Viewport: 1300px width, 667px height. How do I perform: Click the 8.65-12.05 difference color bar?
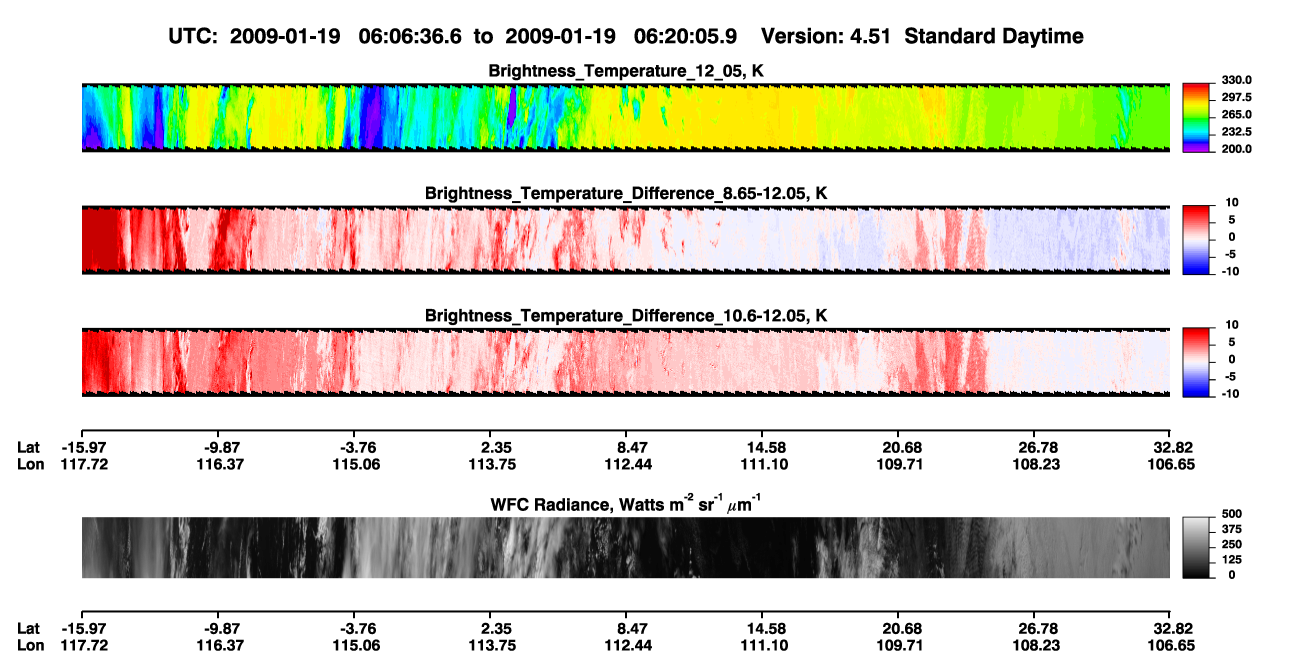pos(1196,238)
